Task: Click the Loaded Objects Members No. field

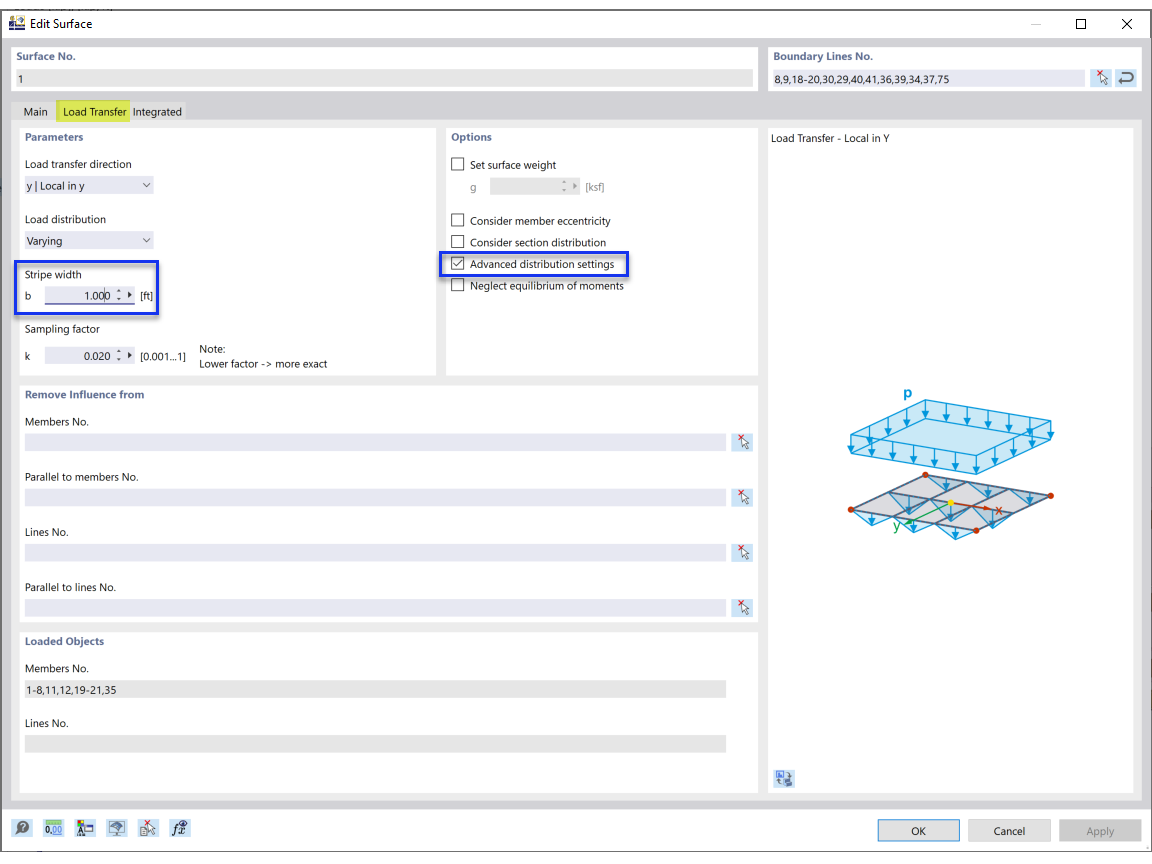Action: 375,688
